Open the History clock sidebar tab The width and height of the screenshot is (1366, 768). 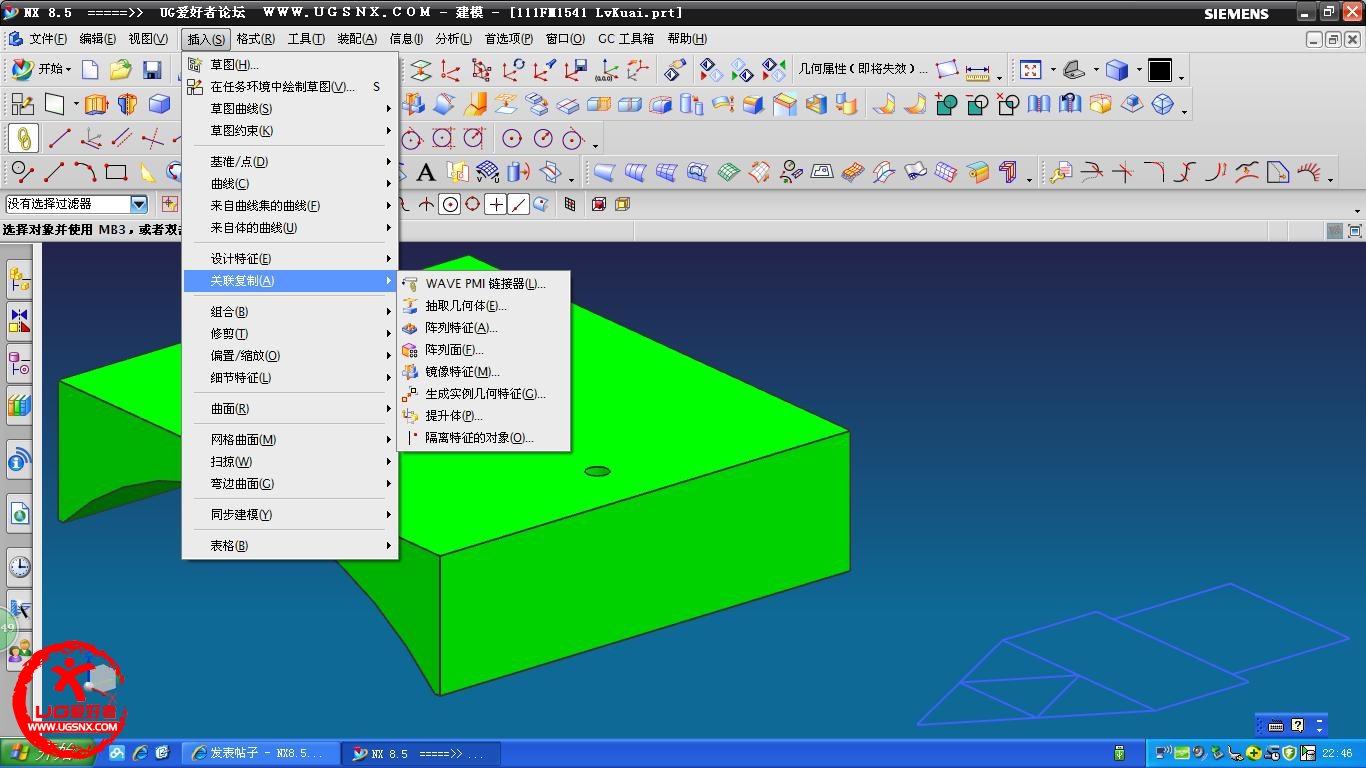(x=19, y=568)
